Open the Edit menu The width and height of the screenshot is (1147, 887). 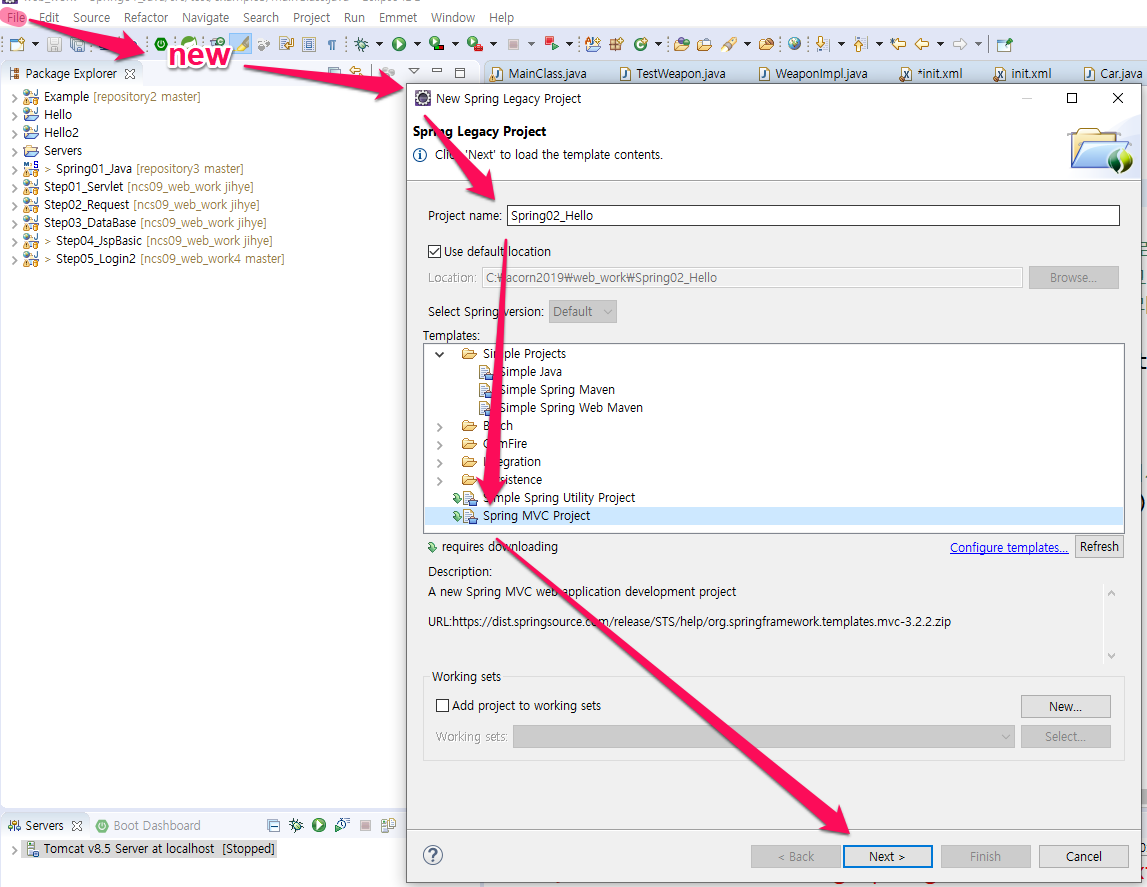(x=49, y=17)
